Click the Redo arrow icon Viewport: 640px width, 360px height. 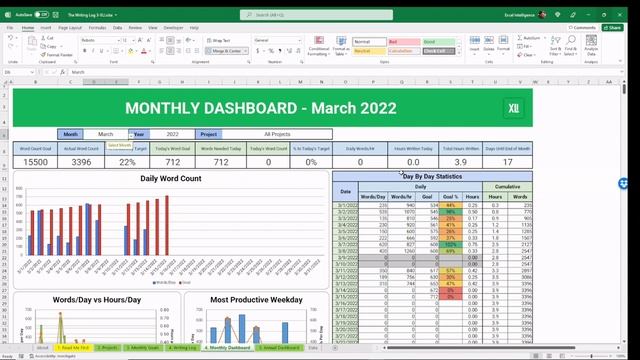[x=11, y=46]
